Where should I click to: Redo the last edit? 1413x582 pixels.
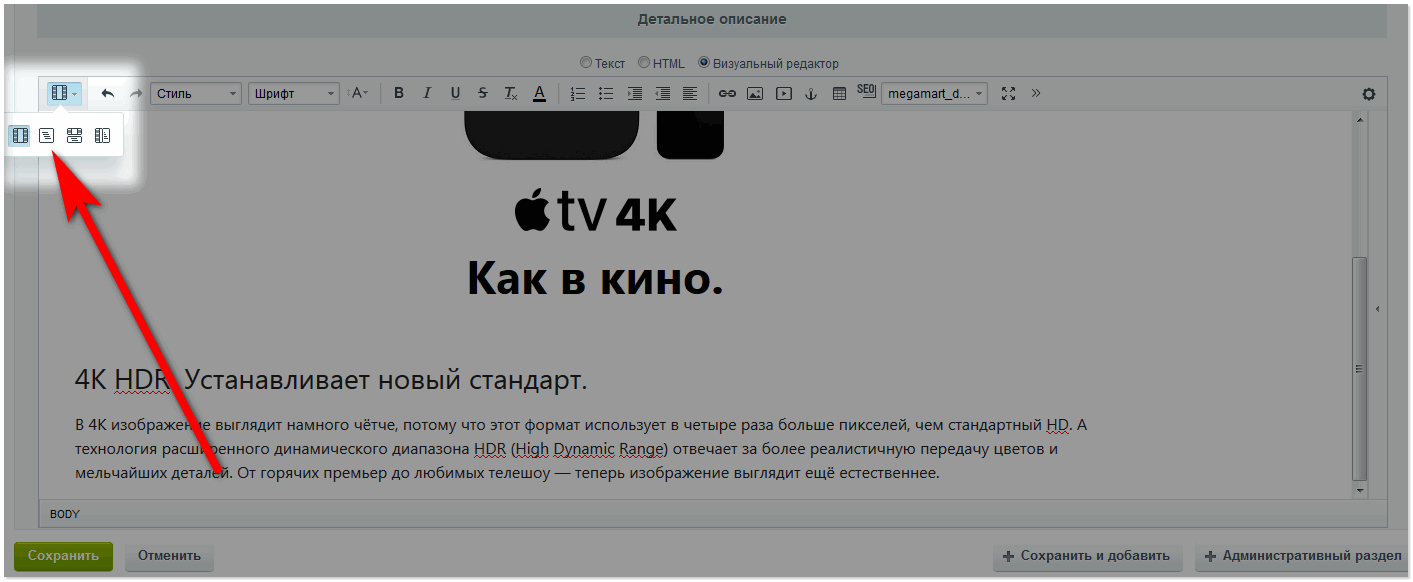click(136, 93)
